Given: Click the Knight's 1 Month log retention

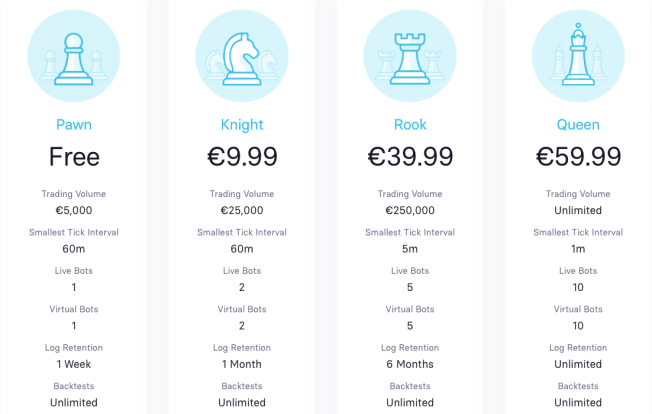Looking at the screenshot, I should click(242, 364).
